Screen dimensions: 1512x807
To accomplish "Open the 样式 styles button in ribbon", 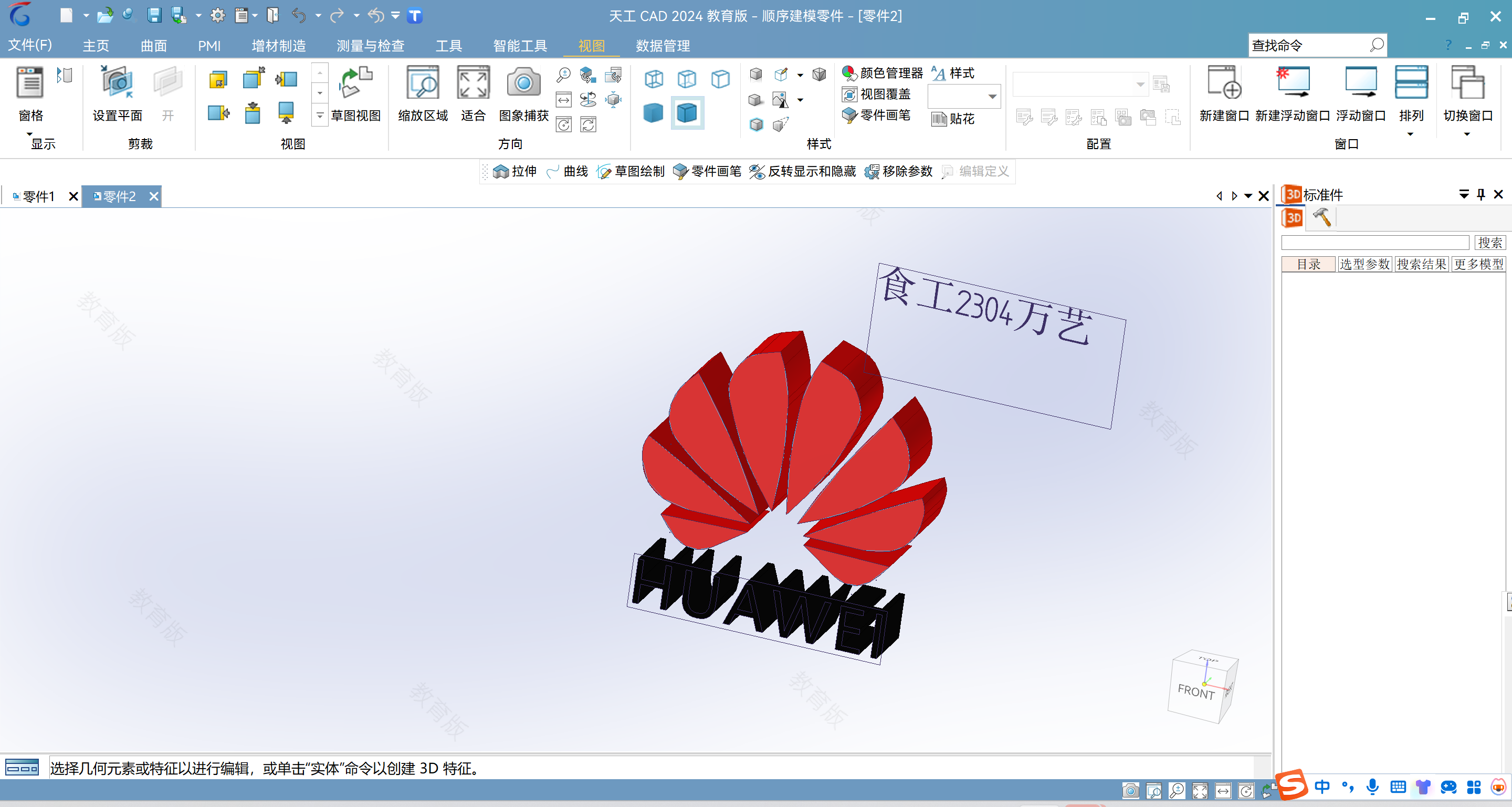I will (953, 74).
